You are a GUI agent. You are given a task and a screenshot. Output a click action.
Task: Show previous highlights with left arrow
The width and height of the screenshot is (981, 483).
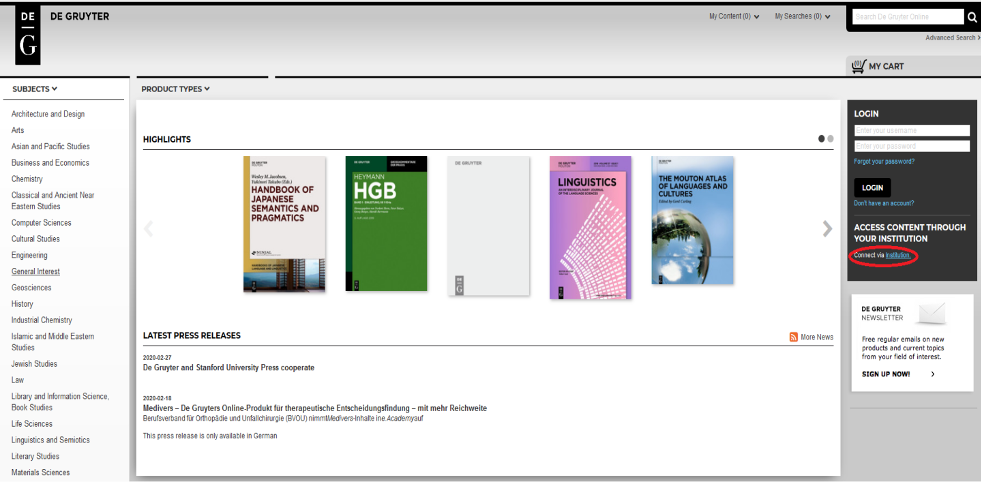(148, 228)
